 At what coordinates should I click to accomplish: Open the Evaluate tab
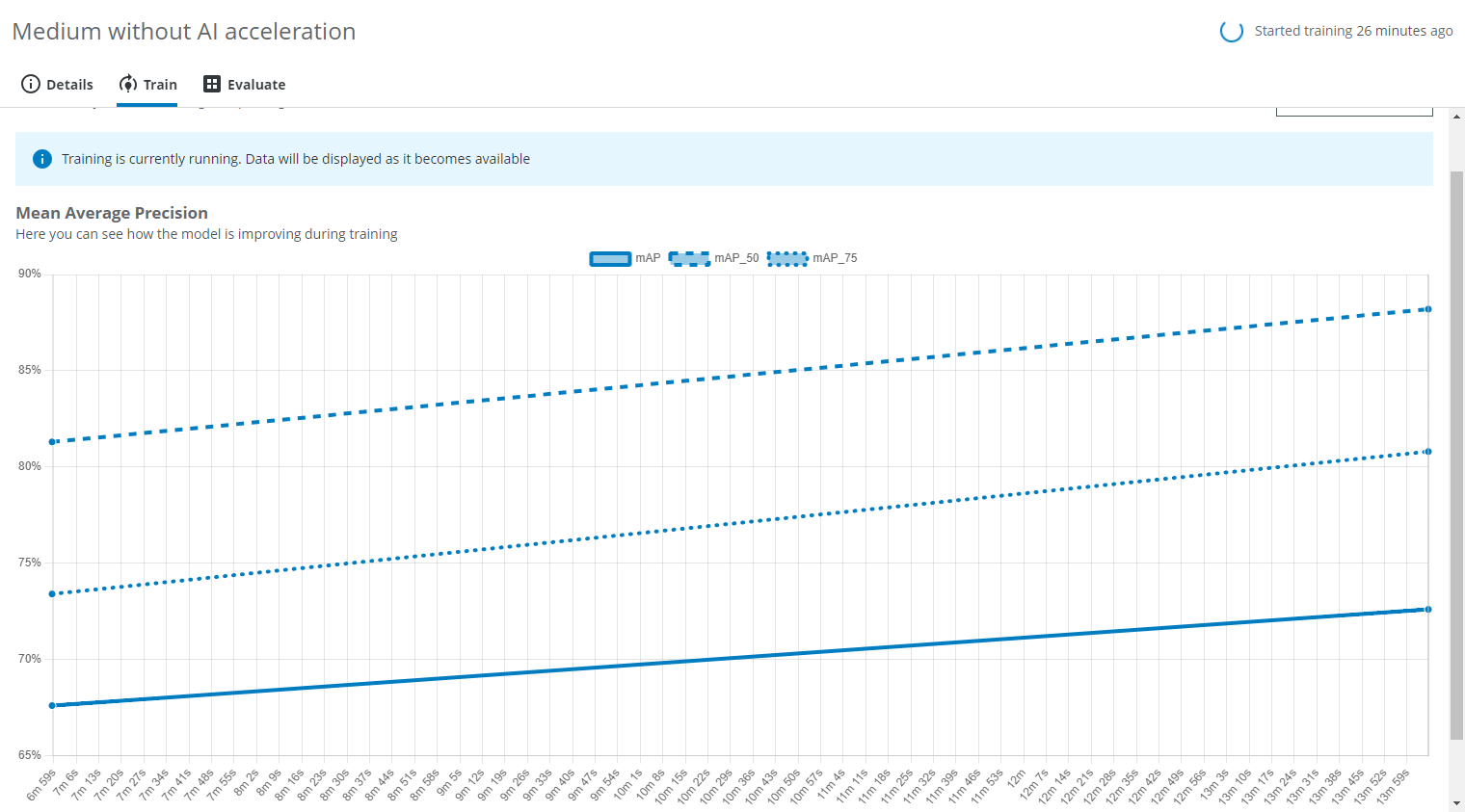coord(245,84)
